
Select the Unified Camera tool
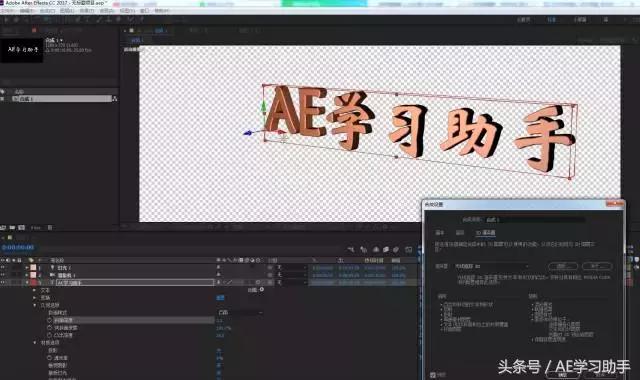point(46,19)
